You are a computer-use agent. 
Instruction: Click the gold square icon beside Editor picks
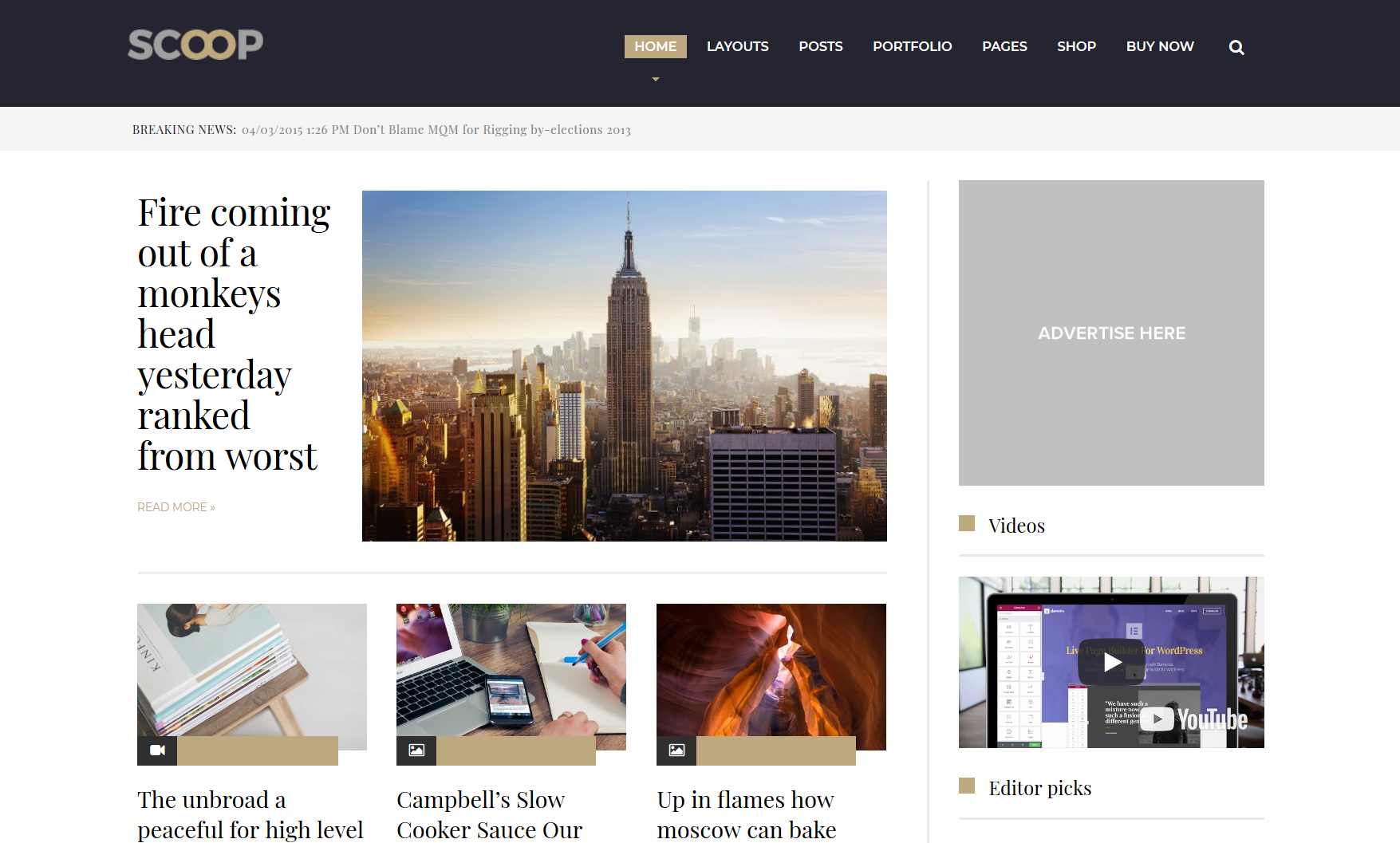[x=967, y=786]
